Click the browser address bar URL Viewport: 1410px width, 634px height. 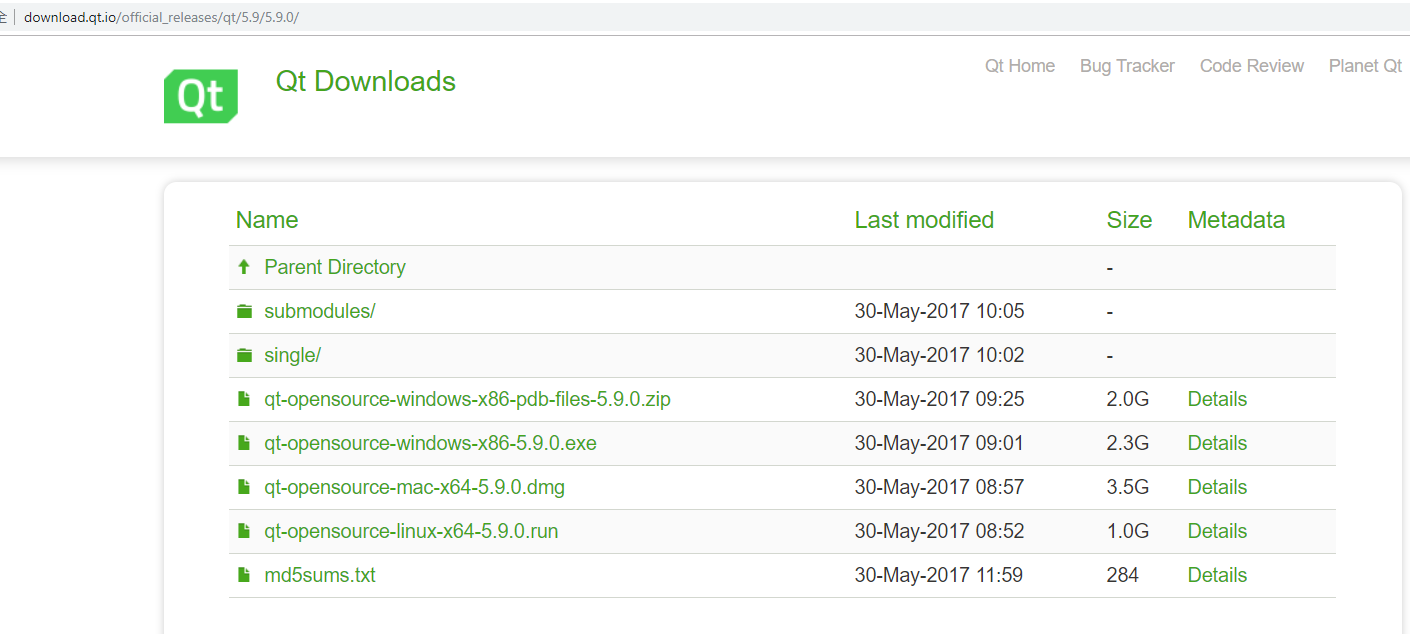(161, 18)
